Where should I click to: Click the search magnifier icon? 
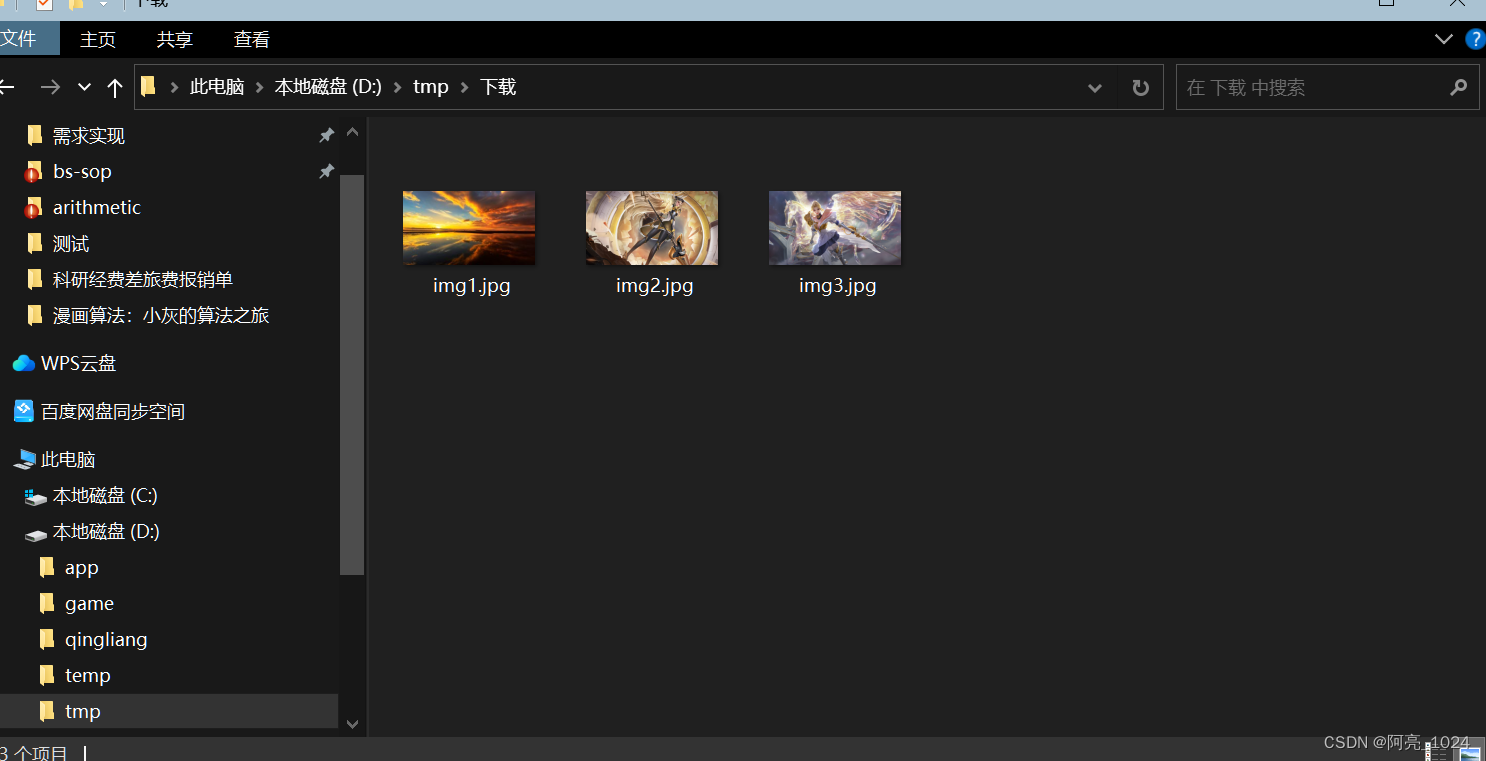[x=1458, y=87]
